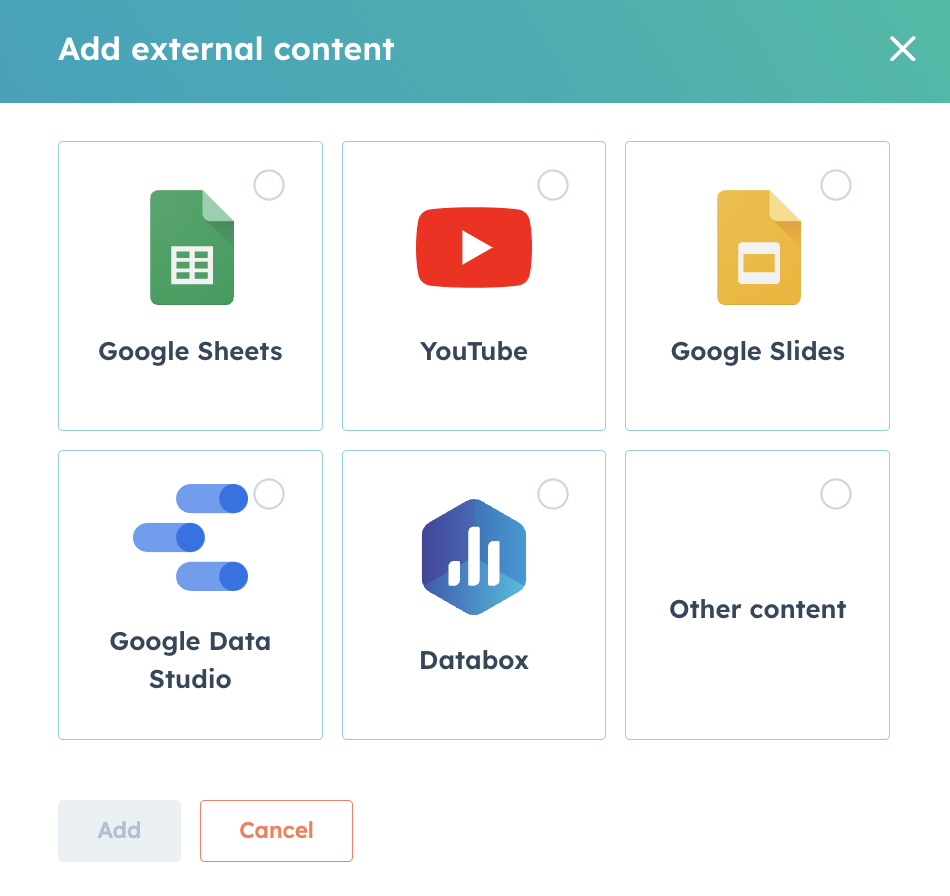This screenshot has width=950, height=896.
Task: Click the Databox hexagon icon
Action: (474, 557)
